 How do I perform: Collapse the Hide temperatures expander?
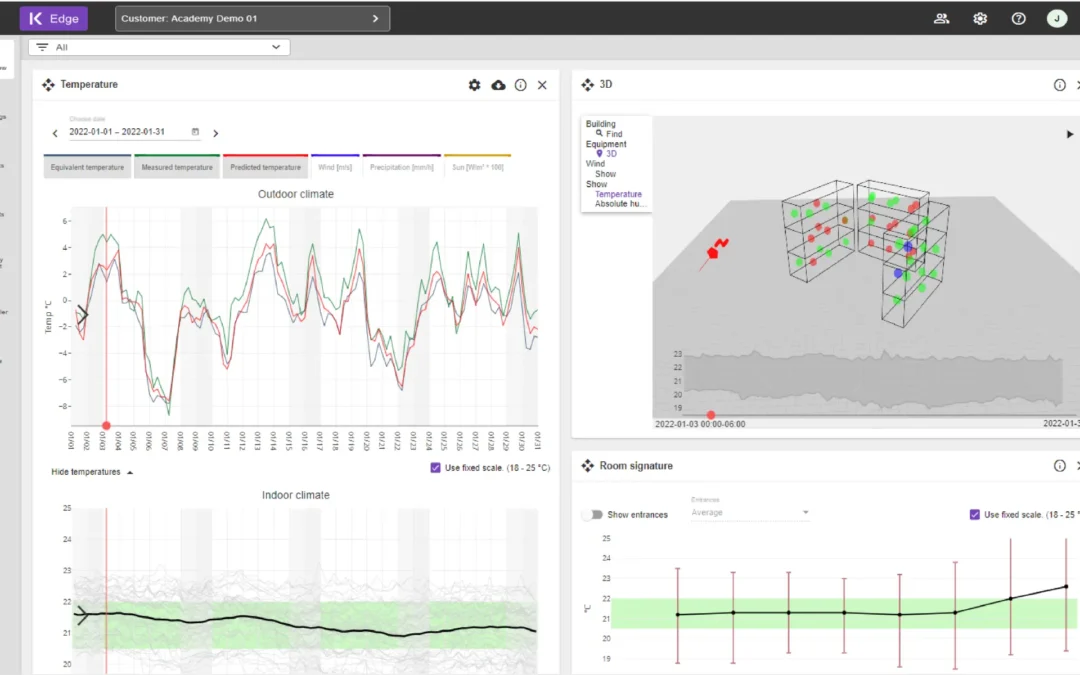click(92, 471)
